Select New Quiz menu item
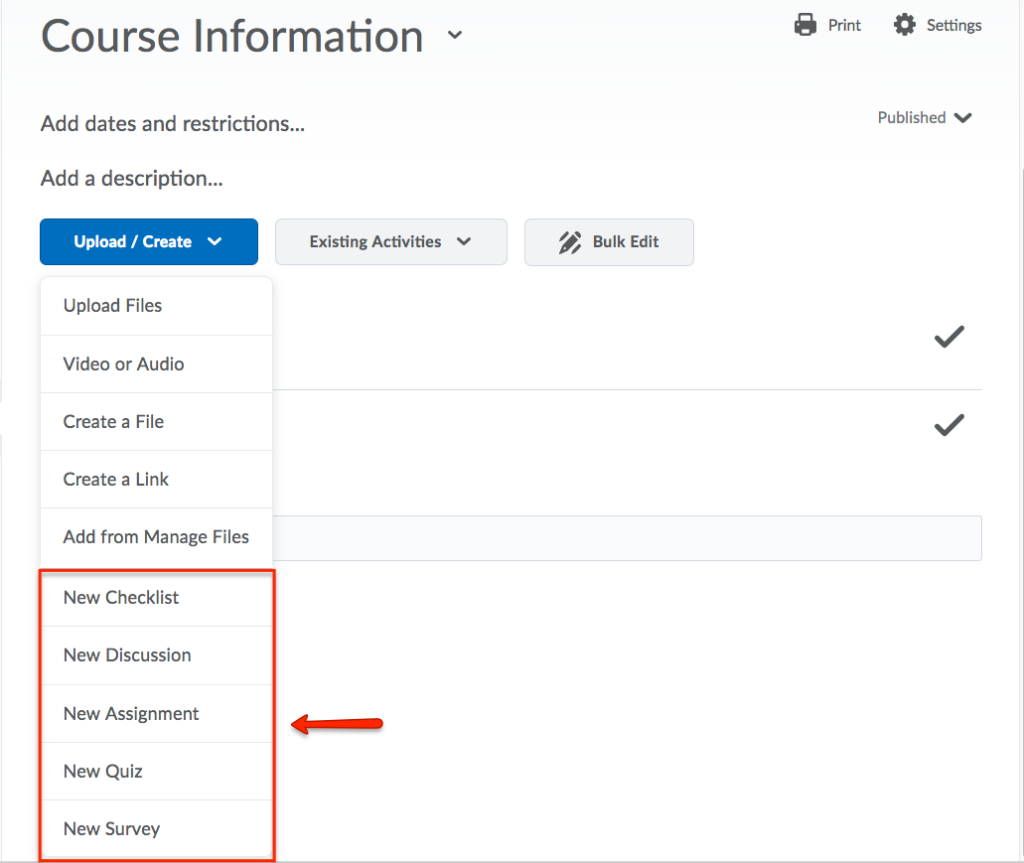The image size is (1024, 863). pos(103,772)
